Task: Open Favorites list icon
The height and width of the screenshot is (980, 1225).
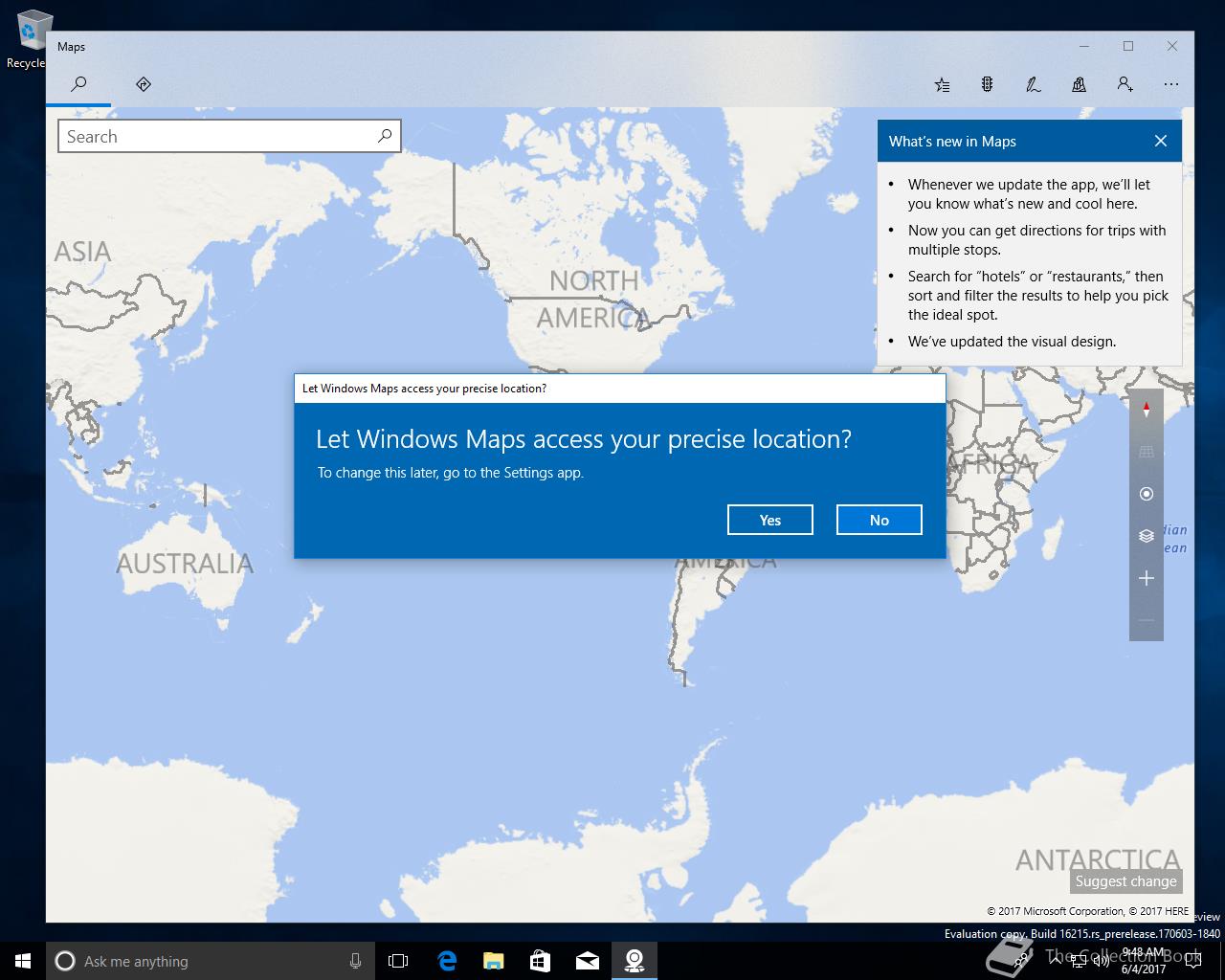Action: [942, 84]
